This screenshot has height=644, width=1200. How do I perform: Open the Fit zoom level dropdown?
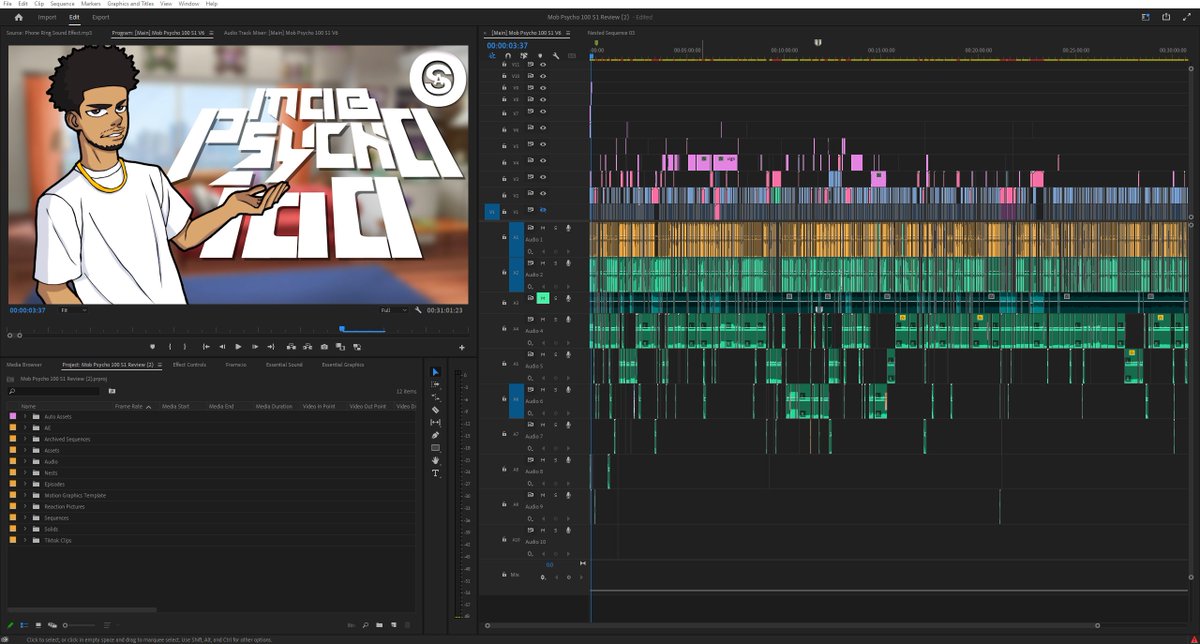tap(73, 310)
